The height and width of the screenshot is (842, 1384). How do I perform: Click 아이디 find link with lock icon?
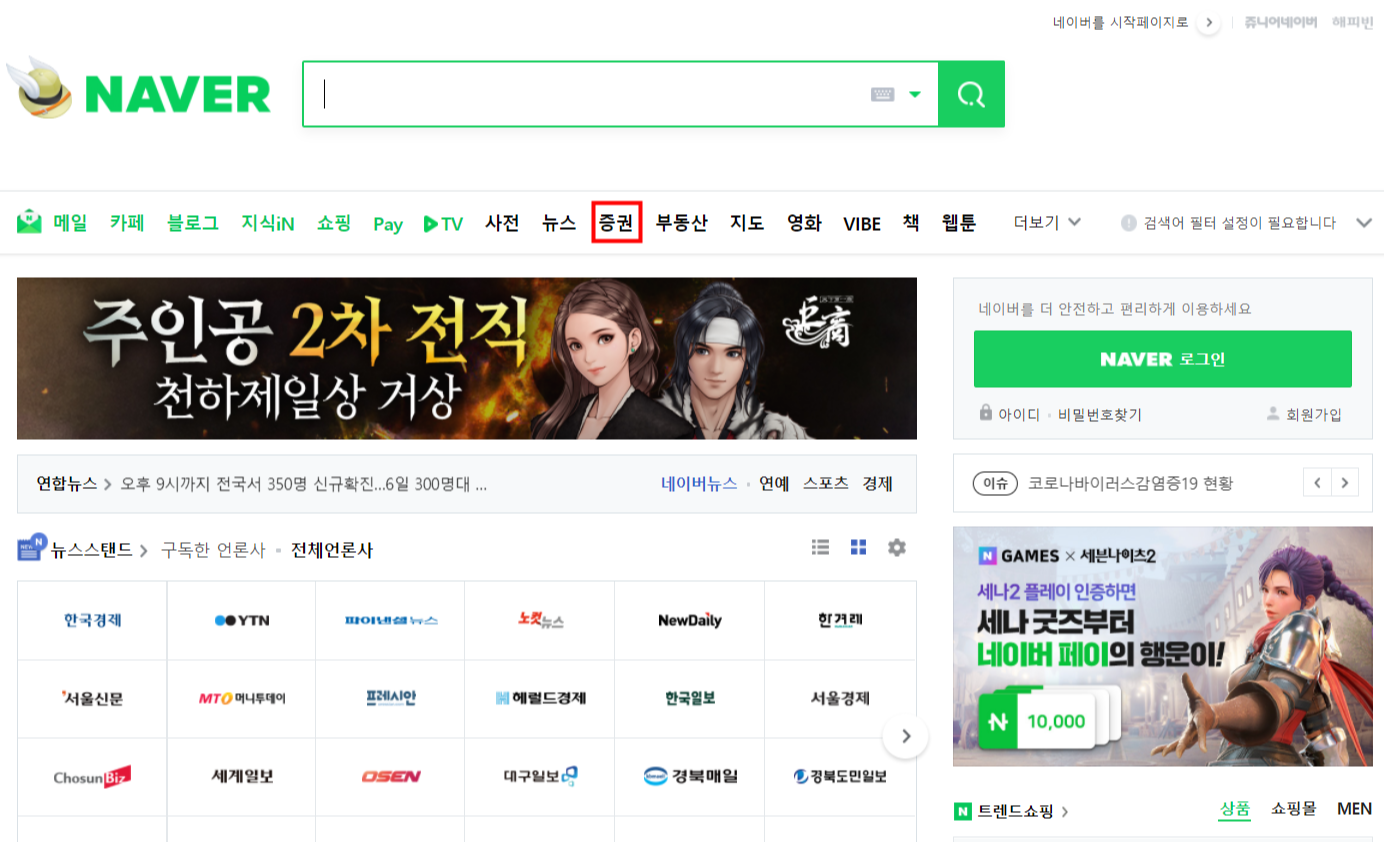pos(1009,414)
